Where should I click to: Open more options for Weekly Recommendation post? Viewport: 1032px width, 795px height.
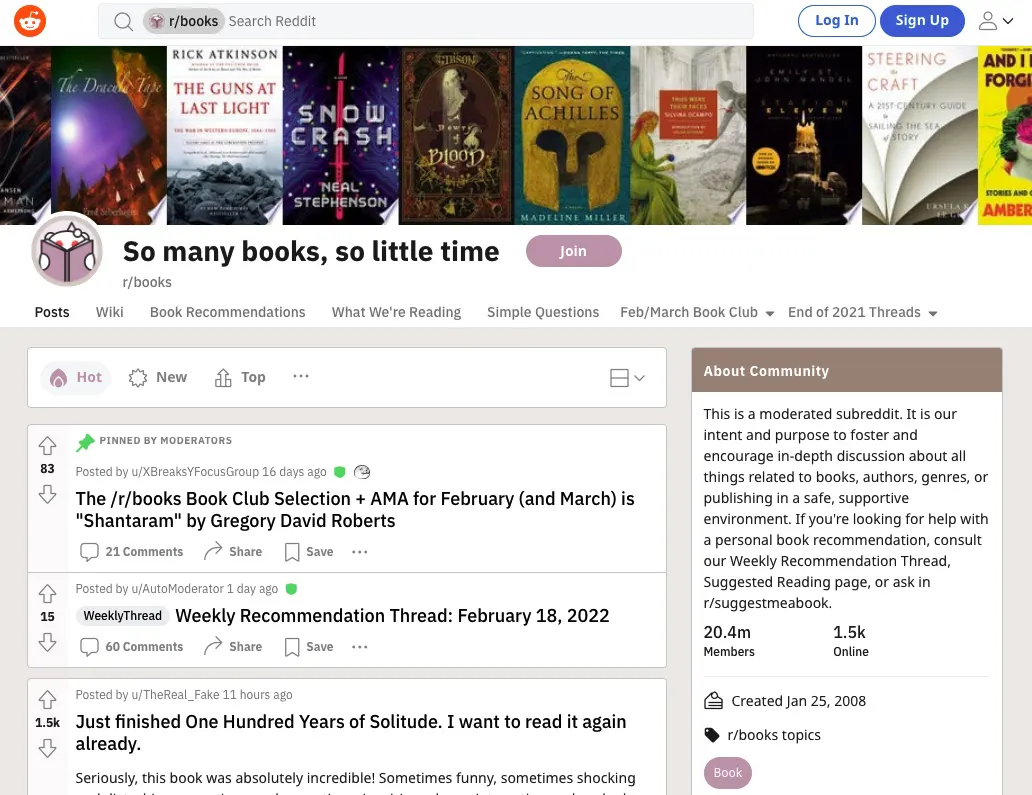[x=359, y=647]
